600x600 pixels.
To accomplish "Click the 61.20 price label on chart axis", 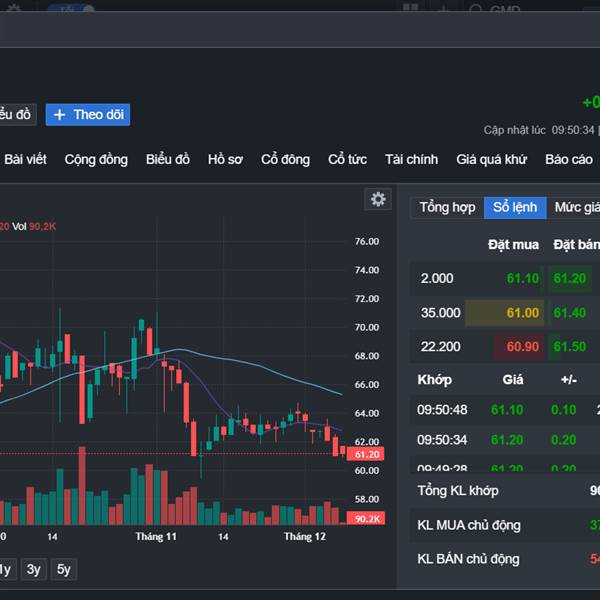I will click(367, 454).
